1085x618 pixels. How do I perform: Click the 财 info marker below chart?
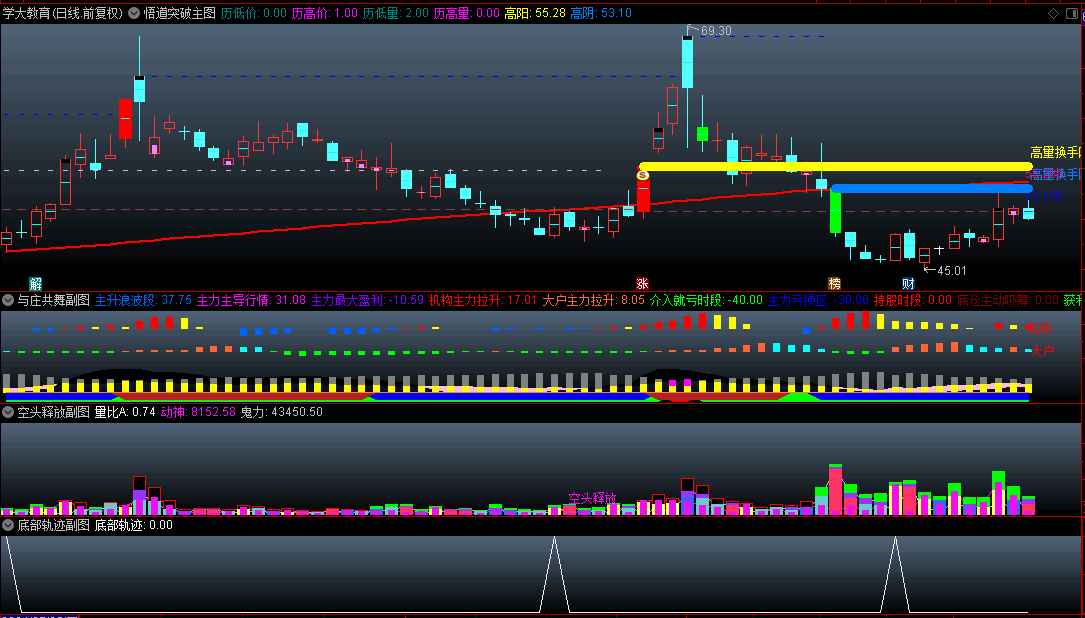coord(908,283)
